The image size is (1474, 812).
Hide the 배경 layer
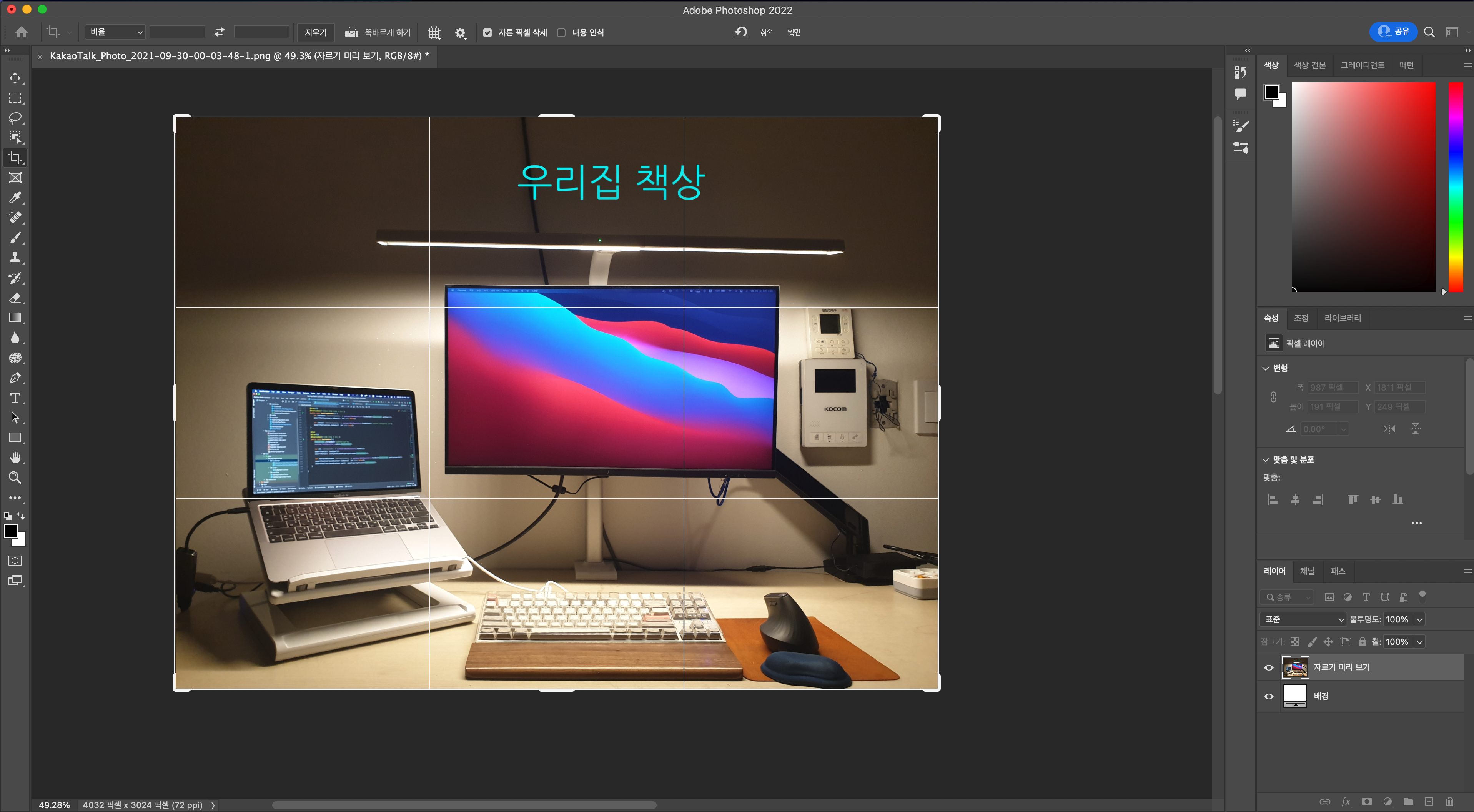[x=1269, y=696]
